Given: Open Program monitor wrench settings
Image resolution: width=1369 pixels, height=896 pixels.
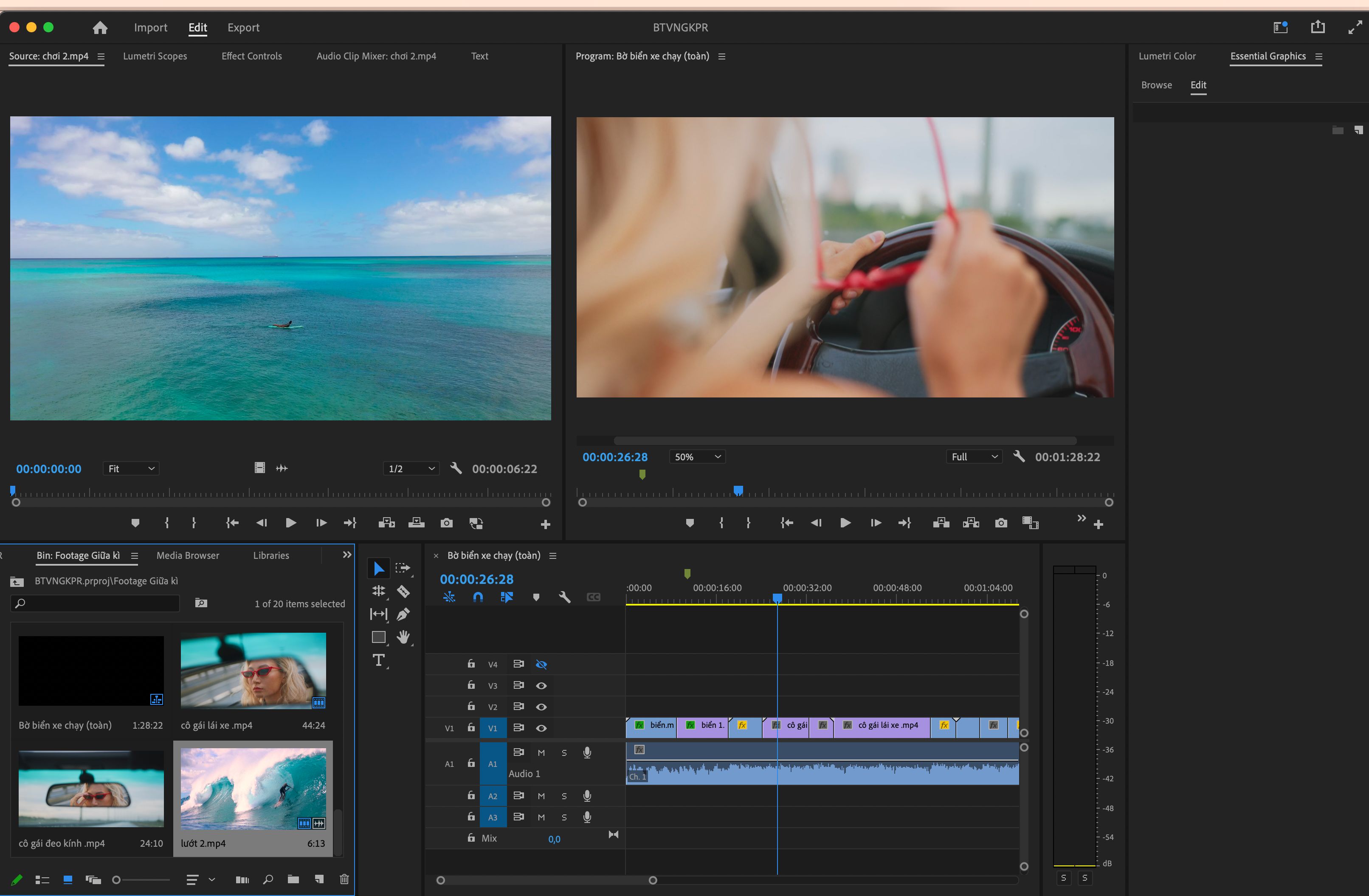Looking at the screenshot, I should coord(1019,456).
